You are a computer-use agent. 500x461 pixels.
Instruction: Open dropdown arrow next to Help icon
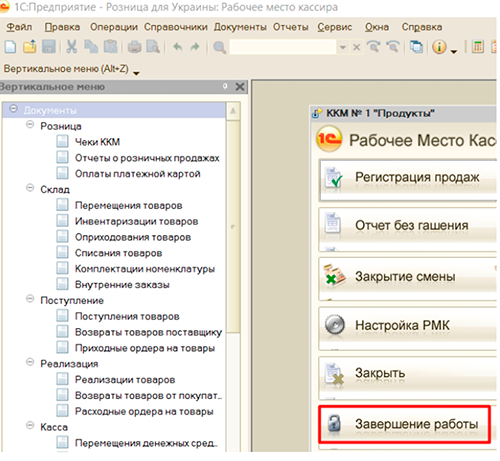click(x=454, y=52)
